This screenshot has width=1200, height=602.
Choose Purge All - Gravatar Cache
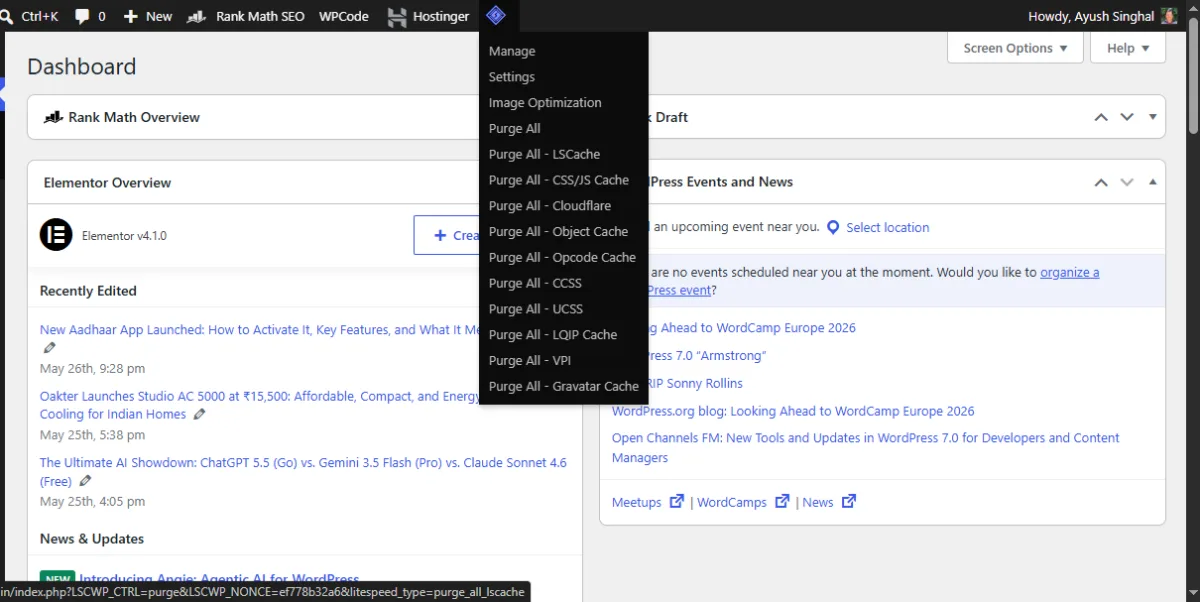click(x=564, y=387)
